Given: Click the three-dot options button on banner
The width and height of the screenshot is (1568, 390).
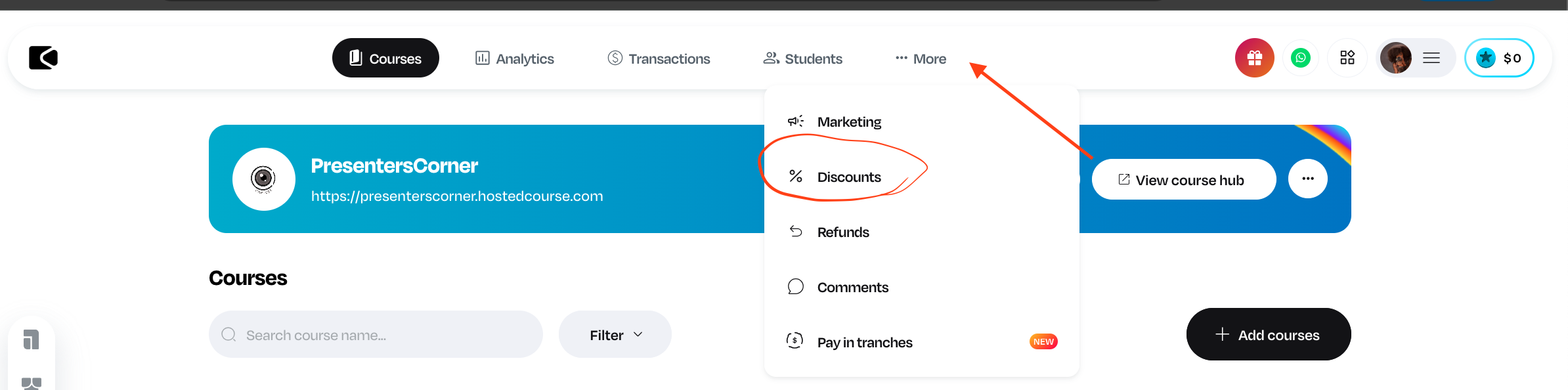Looking at the screenshot, I should (1307, 179).
